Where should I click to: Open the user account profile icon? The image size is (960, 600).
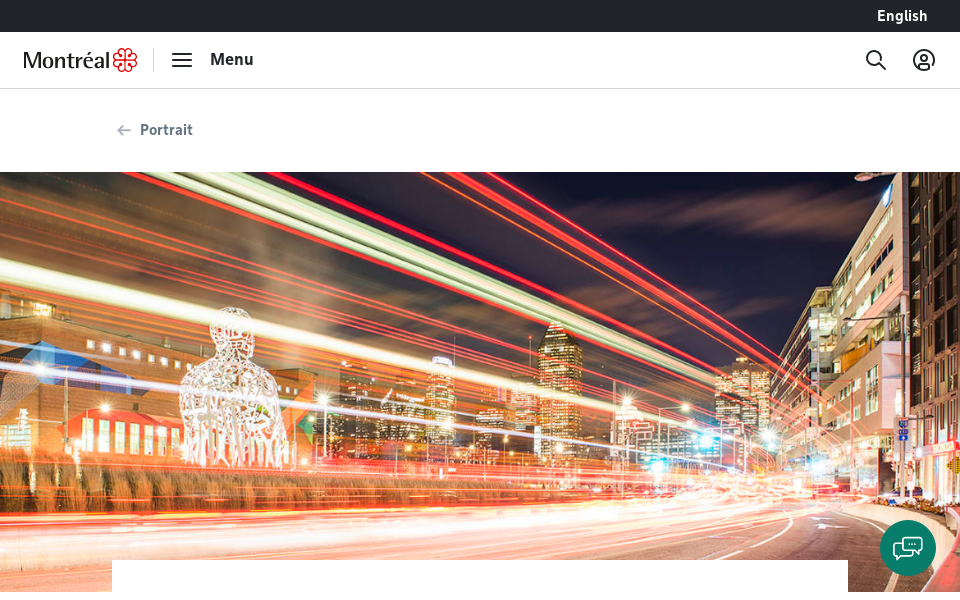(x=924, y=60)
